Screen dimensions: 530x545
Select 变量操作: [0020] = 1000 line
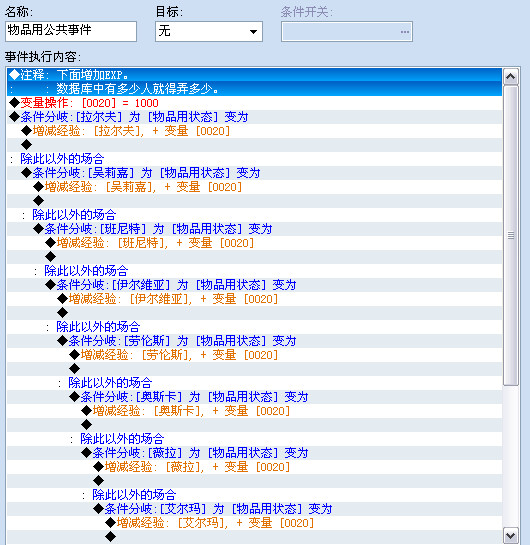click(x=255, y=103)
